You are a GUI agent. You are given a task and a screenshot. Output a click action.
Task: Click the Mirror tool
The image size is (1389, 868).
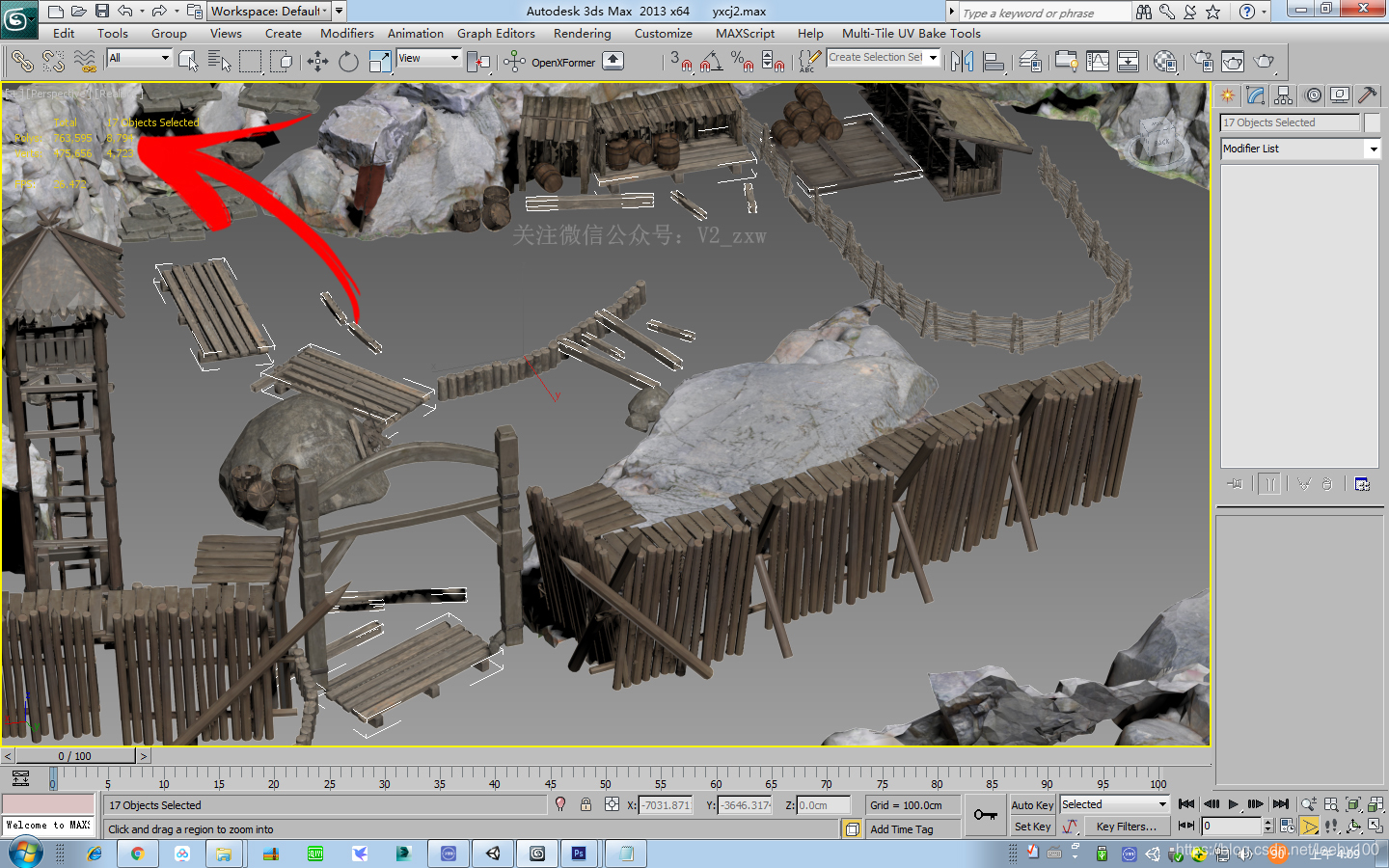pos(962,62)
